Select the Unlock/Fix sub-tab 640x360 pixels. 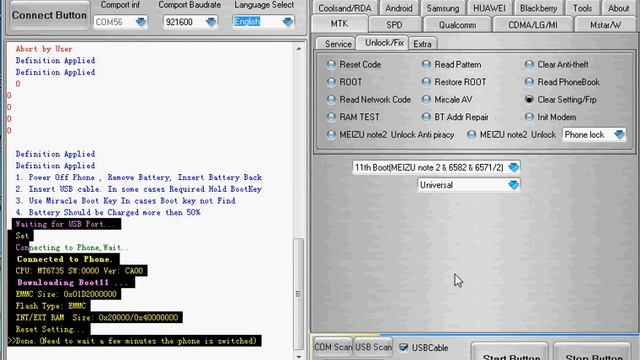(x=384, y=42)
